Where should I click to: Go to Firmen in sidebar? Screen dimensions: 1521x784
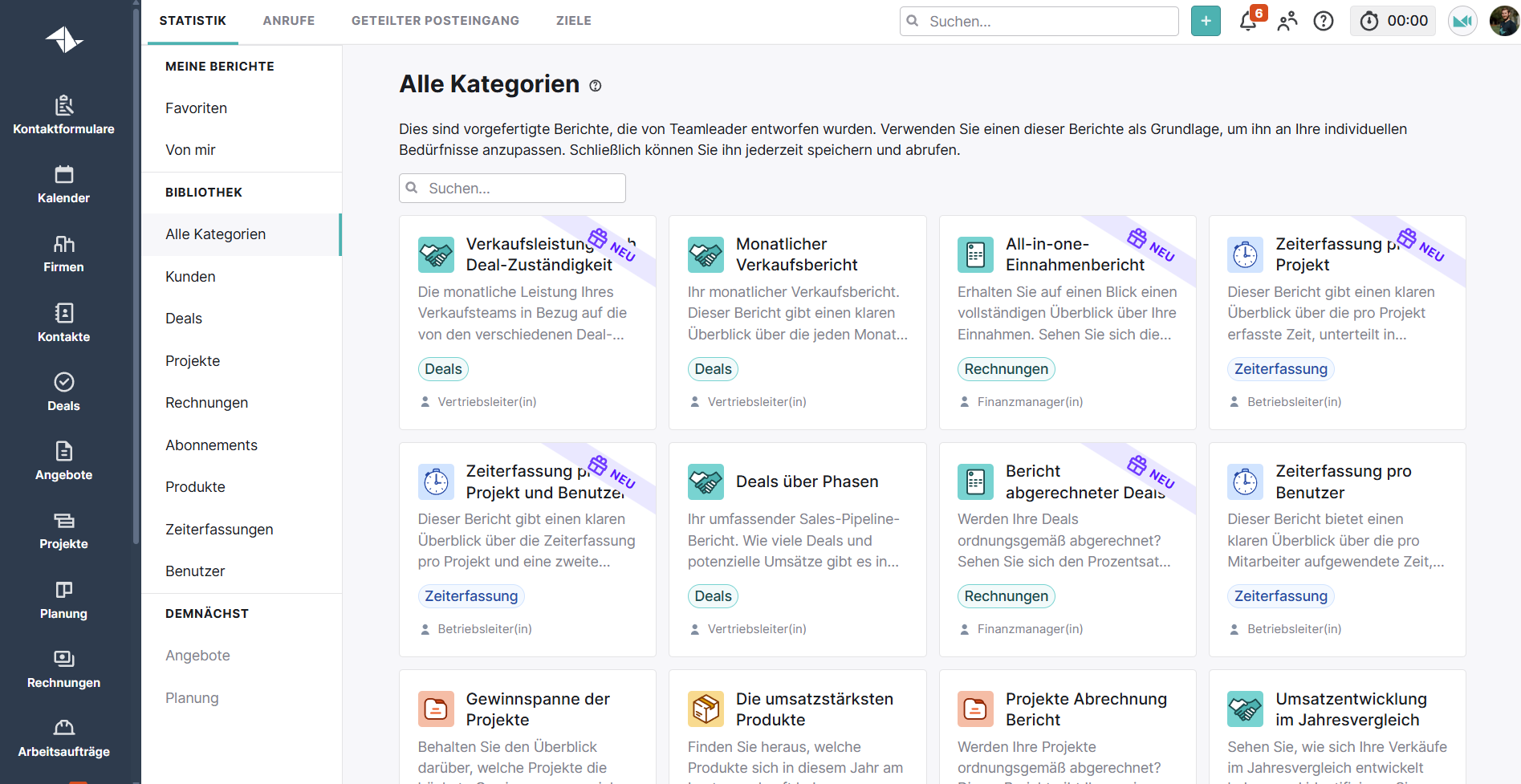click(x=63, y=254)
